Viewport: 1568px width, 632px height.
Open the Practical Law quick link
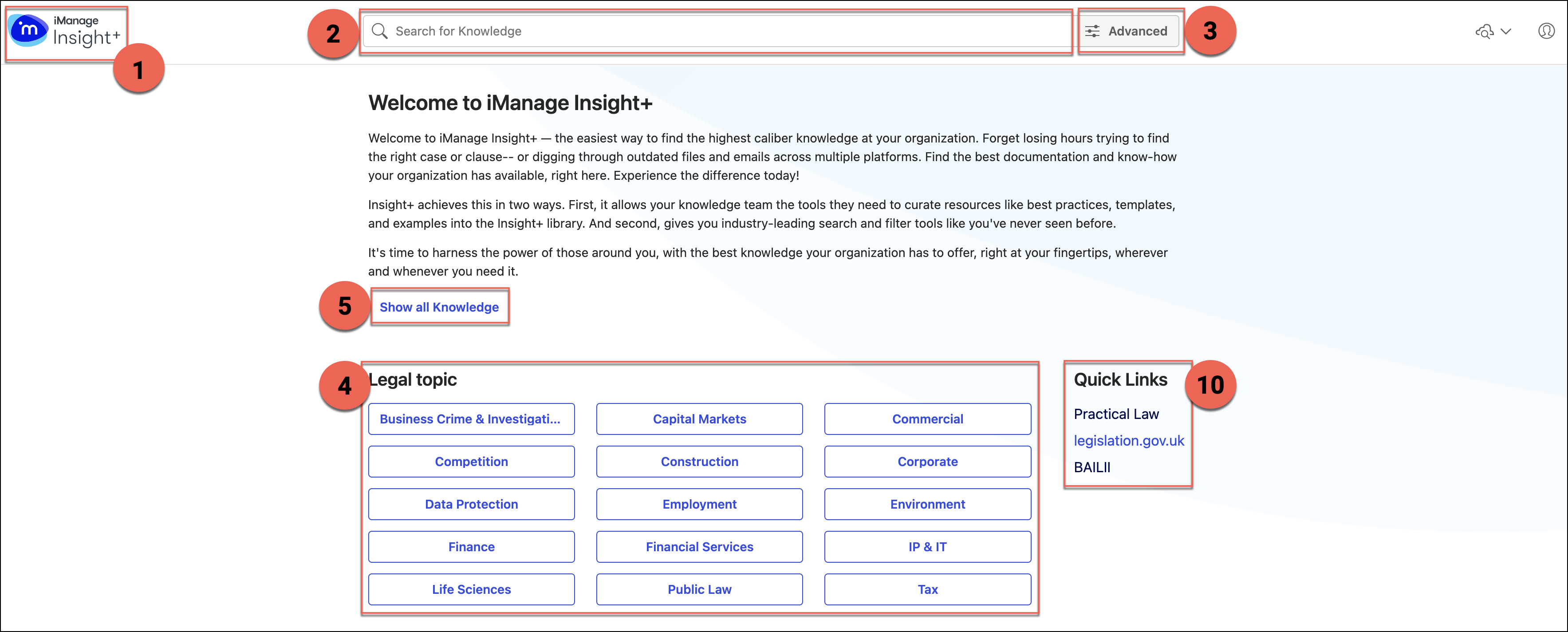click(1116, 414)
